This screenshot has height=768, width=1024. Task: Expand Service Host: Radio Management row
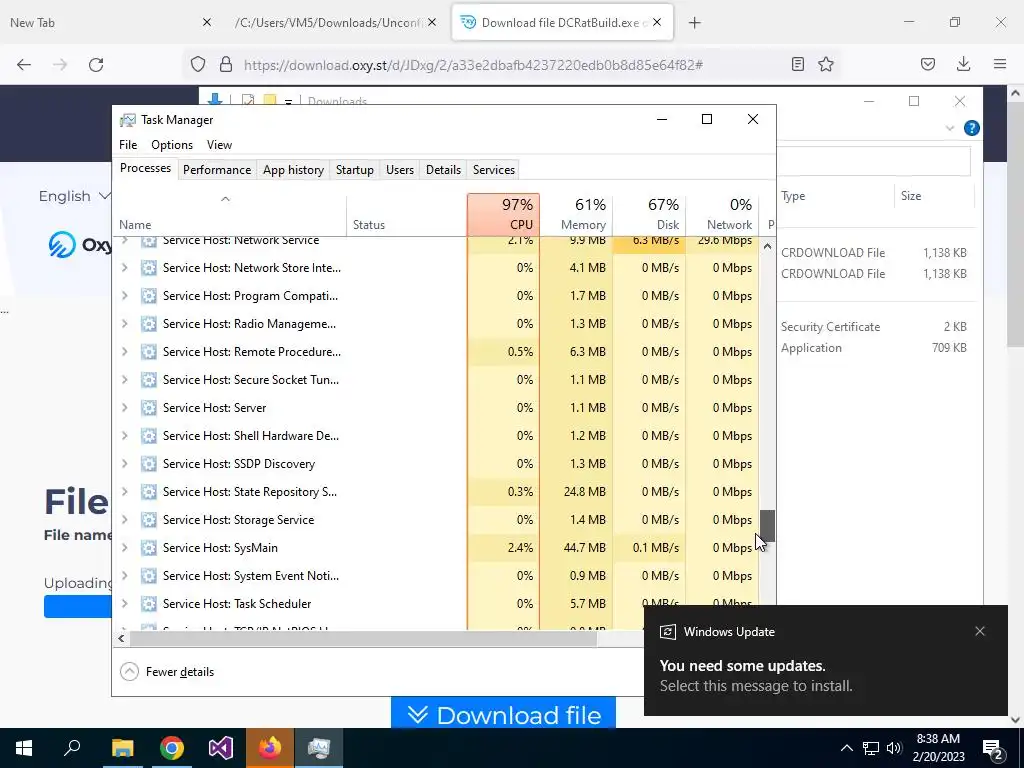tap(124, 324)
